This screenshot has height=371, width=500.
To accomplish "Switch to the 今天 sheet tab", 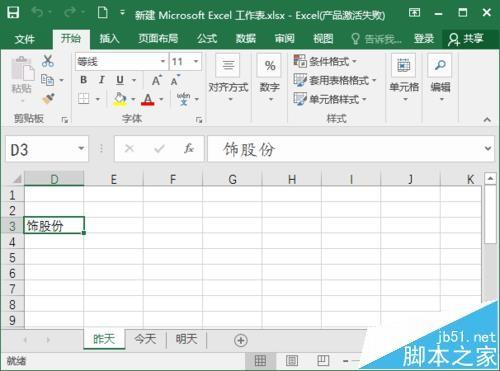I will (x=145, y=339).
